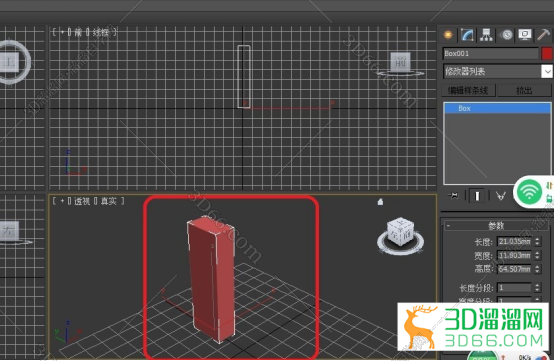Viewport: 554px width, 361px height.
Task: Click the home icon in perspective viewport
Action: (380, 202)
